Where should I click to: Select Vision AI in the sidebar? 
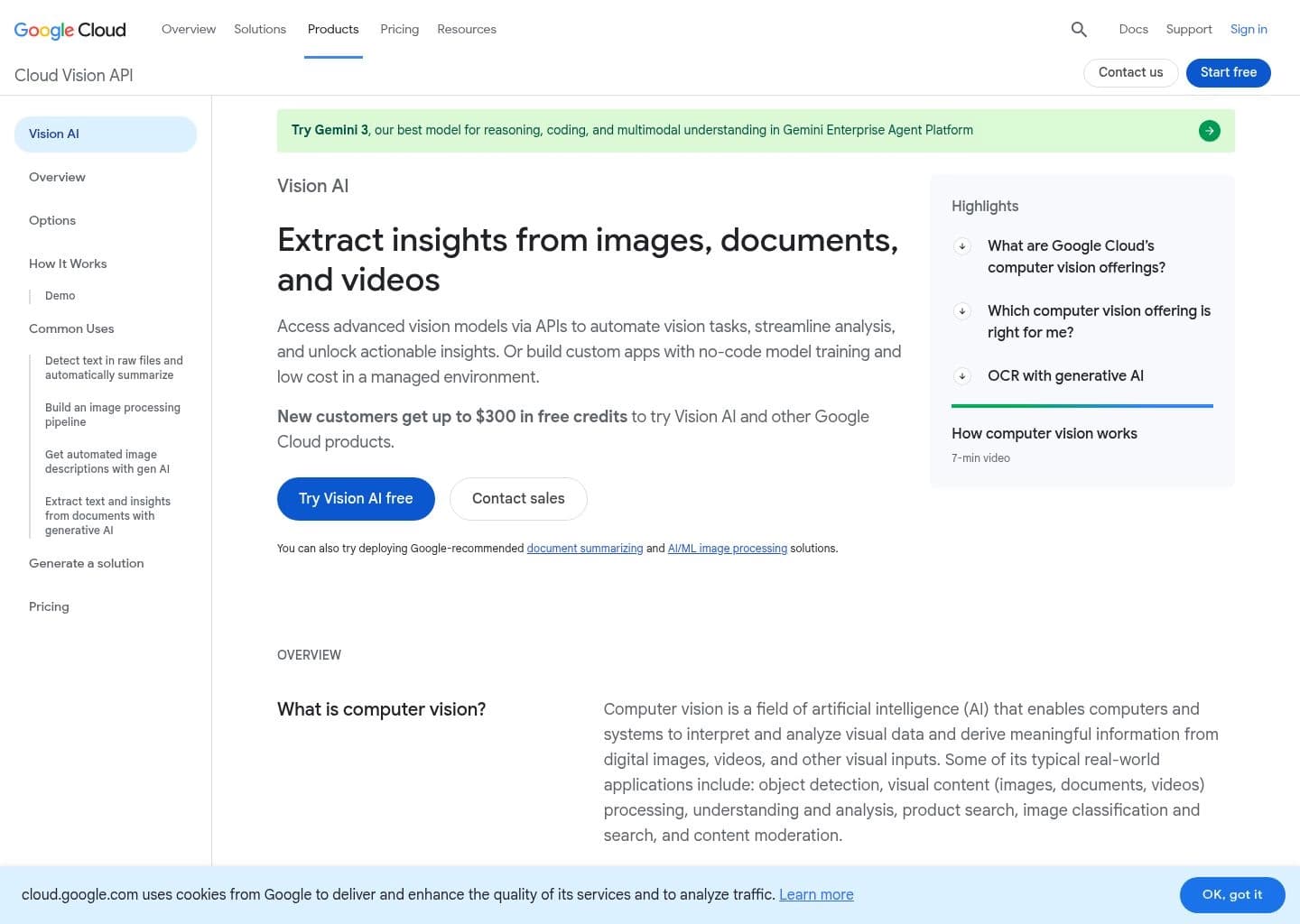tap(106, 134)
